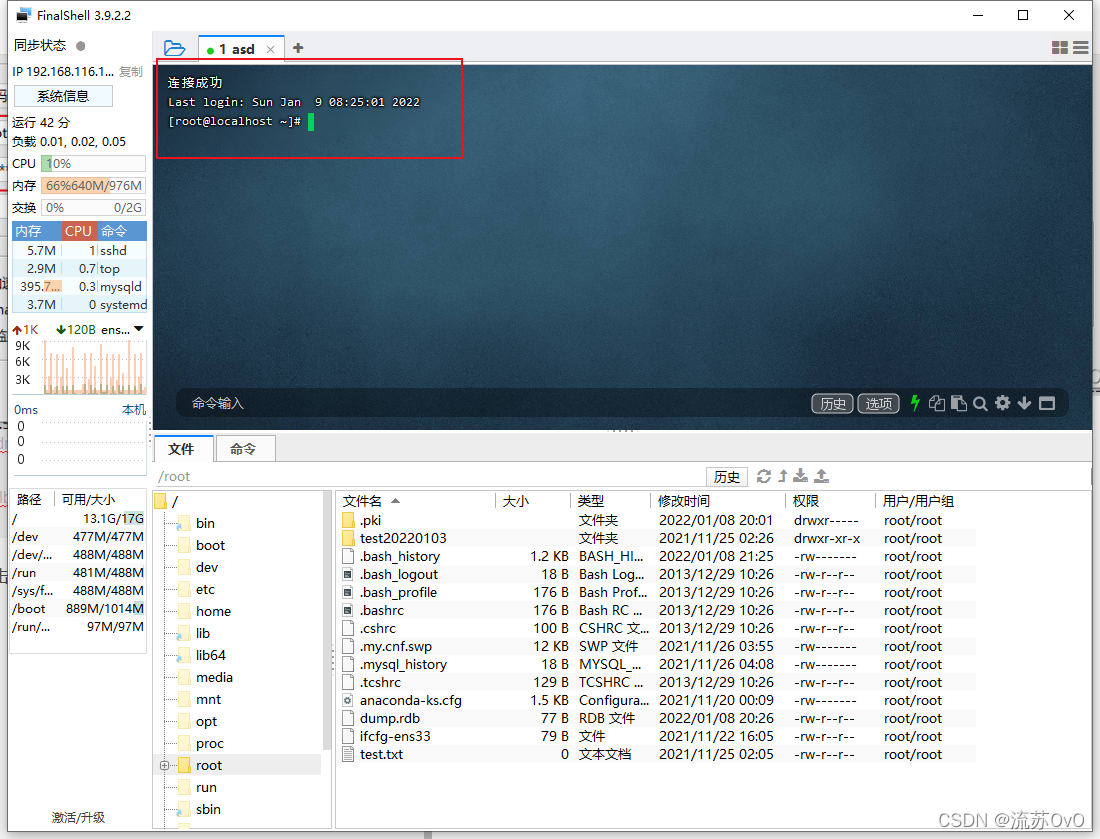Select the lib64 folder in tree
The image size is (1100, 839).
coord(210,655)
